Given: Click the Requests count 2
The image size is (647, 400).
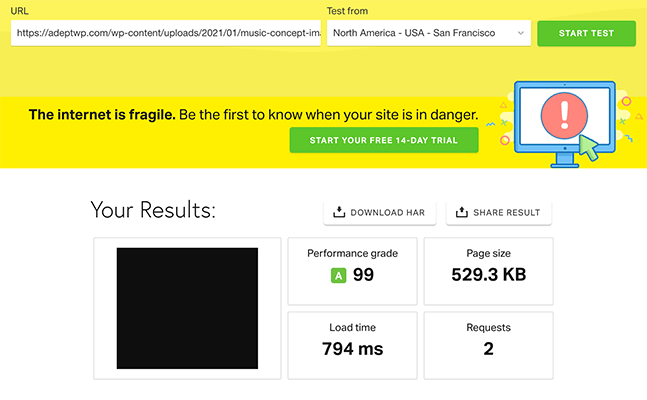Looking at the screenshot, I should pos(488,349).
